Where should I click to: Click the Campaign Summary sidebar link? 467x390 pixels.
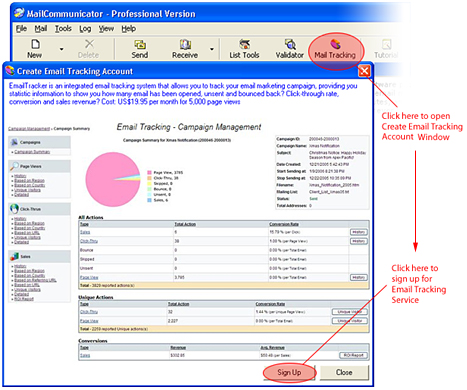32,152
